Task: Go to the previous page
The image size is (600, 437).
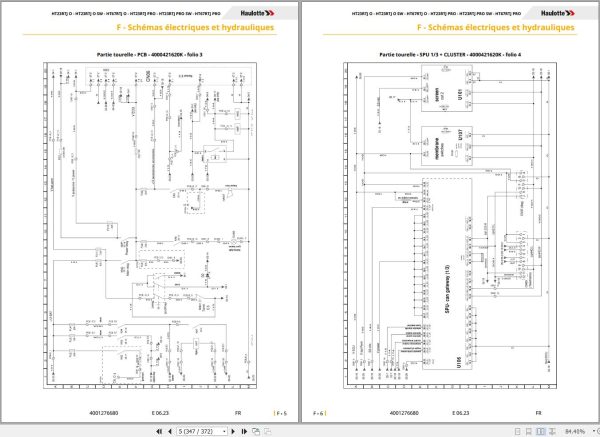Action: pos(170,431)
